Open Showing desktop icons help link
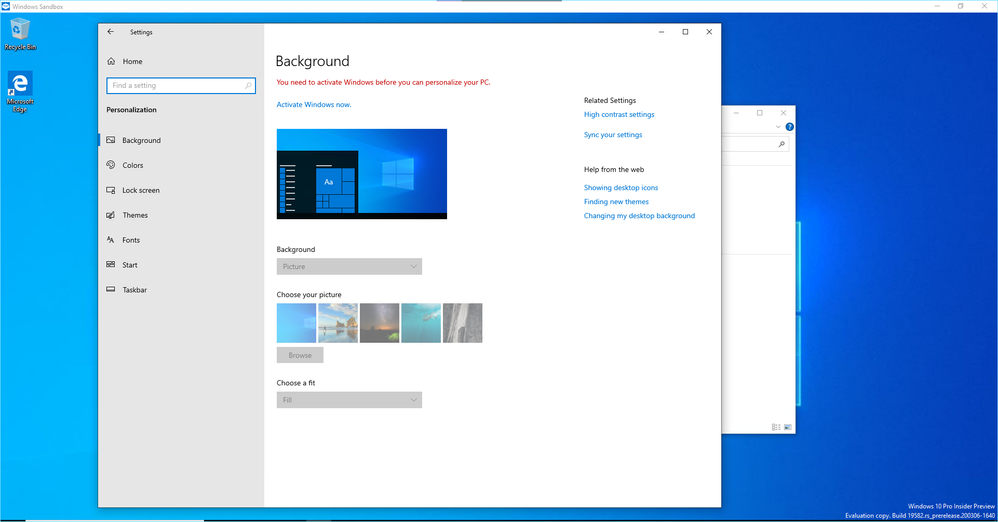The image size is (998, 522). pos(621,188)
